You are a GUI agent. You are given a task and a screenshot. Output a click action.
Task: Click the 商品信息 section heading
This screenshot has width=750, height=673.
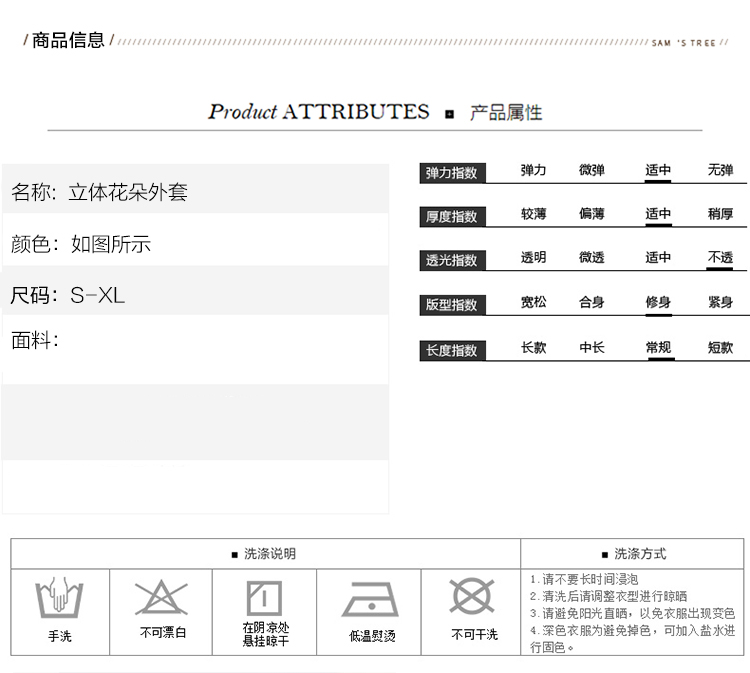click(x=68, y=41)
